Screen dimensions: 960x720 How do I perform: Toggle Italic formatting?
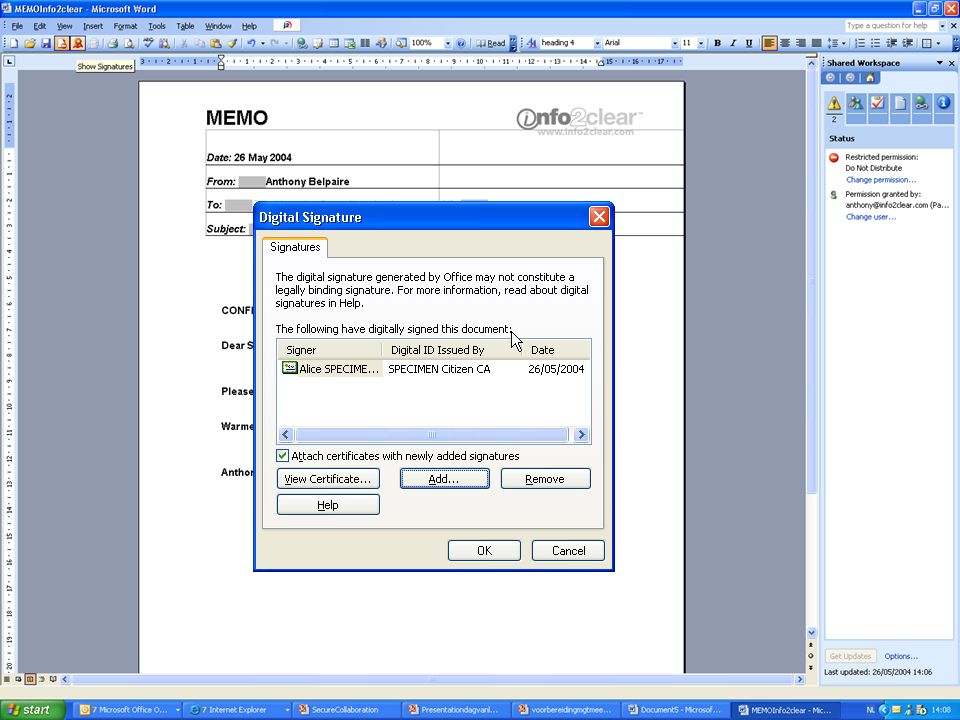click(733, 43)
